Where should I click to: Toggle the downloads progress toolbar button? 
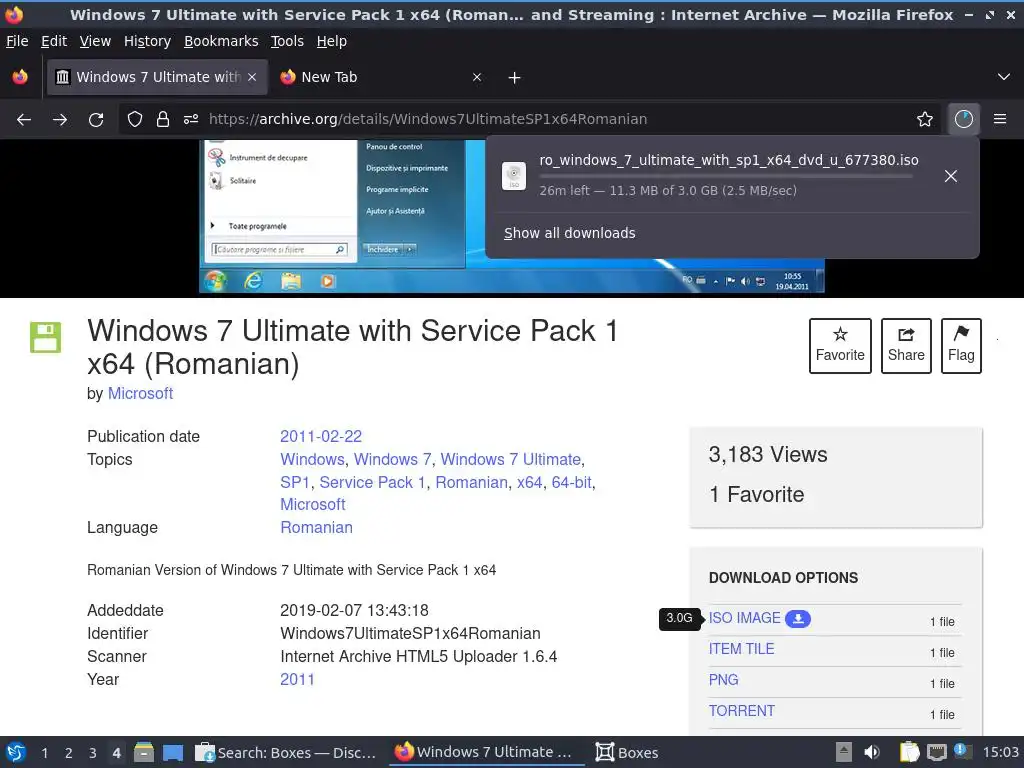pos(964,119)
